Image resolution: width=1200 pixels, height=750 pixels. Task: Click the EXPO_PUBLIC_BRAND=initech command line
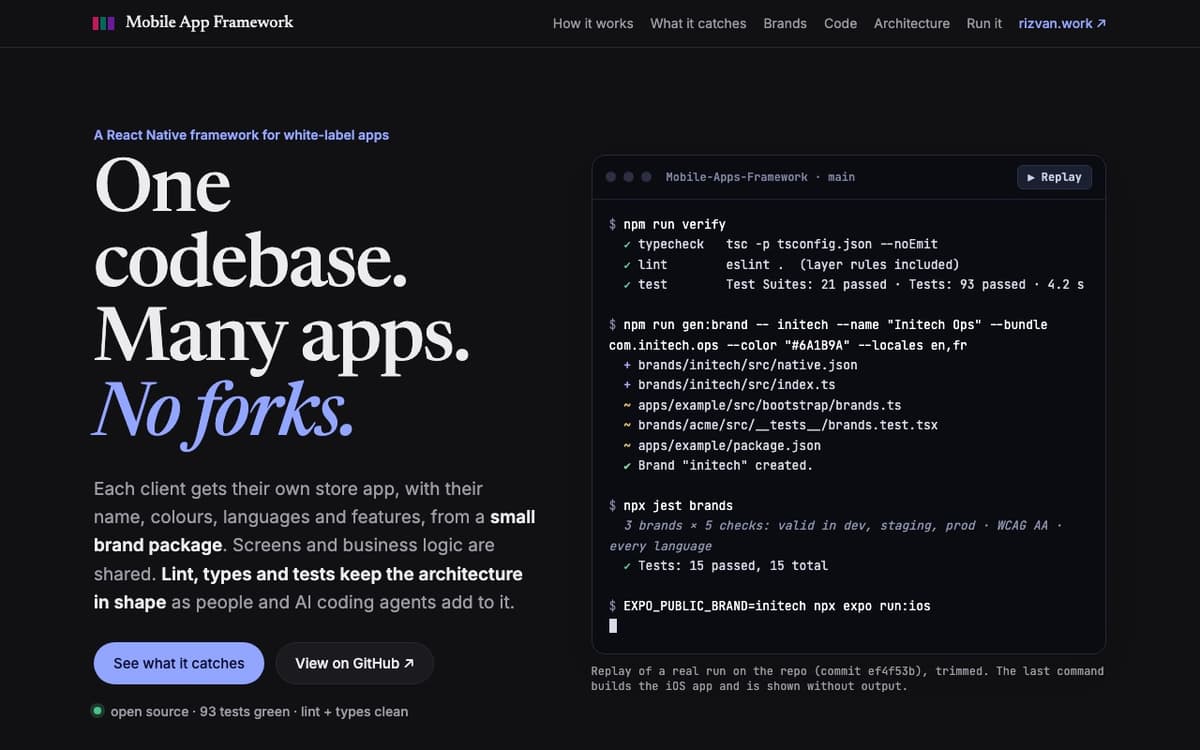[770, 605]
